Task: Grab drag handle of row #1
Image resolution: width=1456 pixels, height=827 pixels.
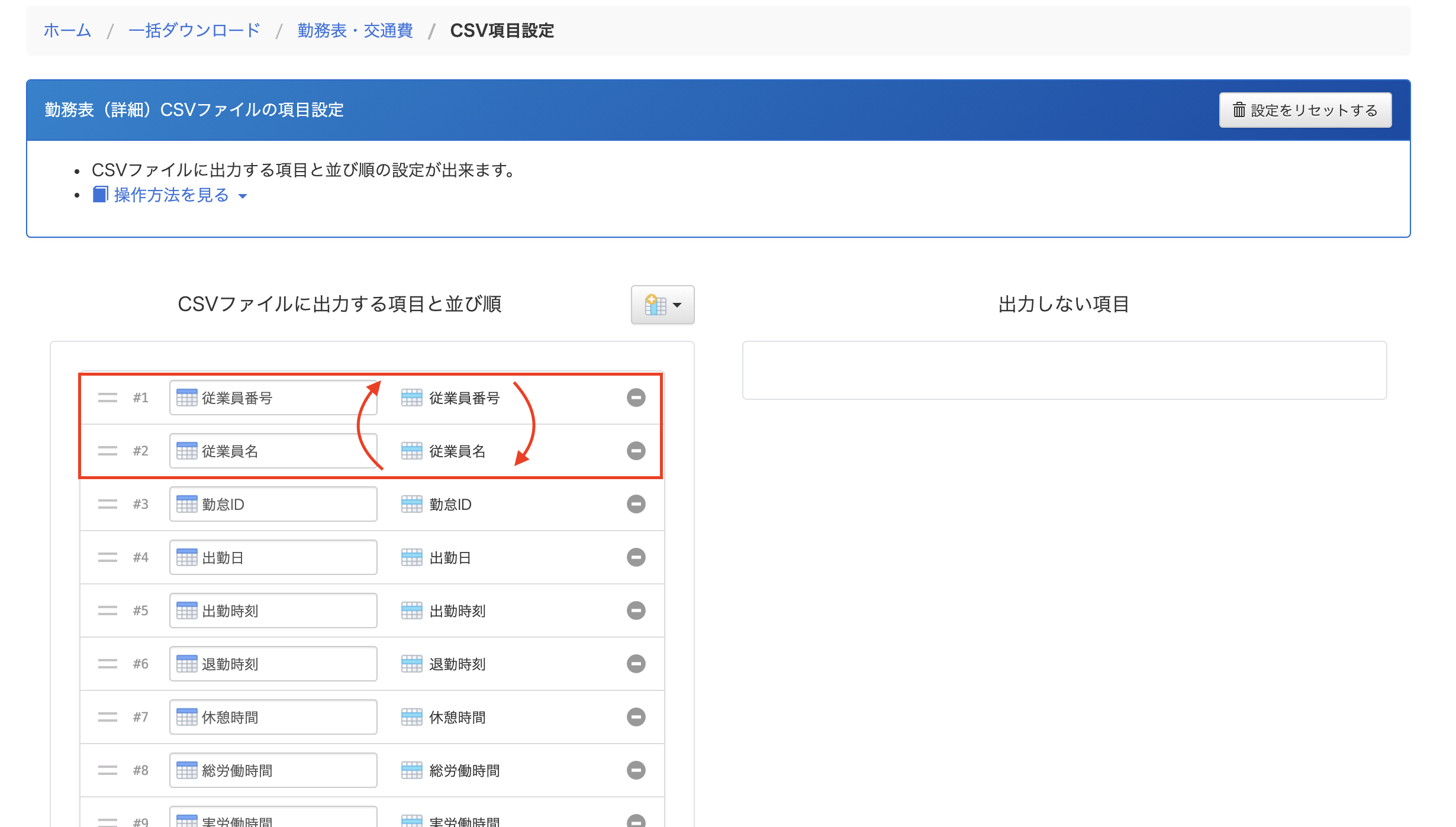Action: tap(108, 398)
